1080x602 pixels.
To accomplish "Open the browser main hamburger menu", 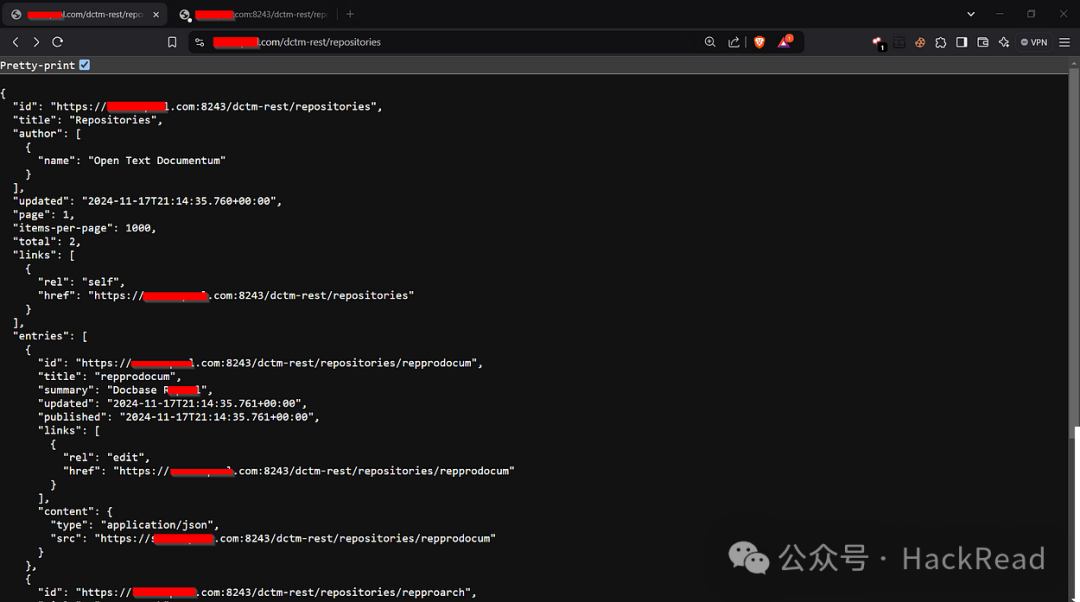I will [1064, 42].
